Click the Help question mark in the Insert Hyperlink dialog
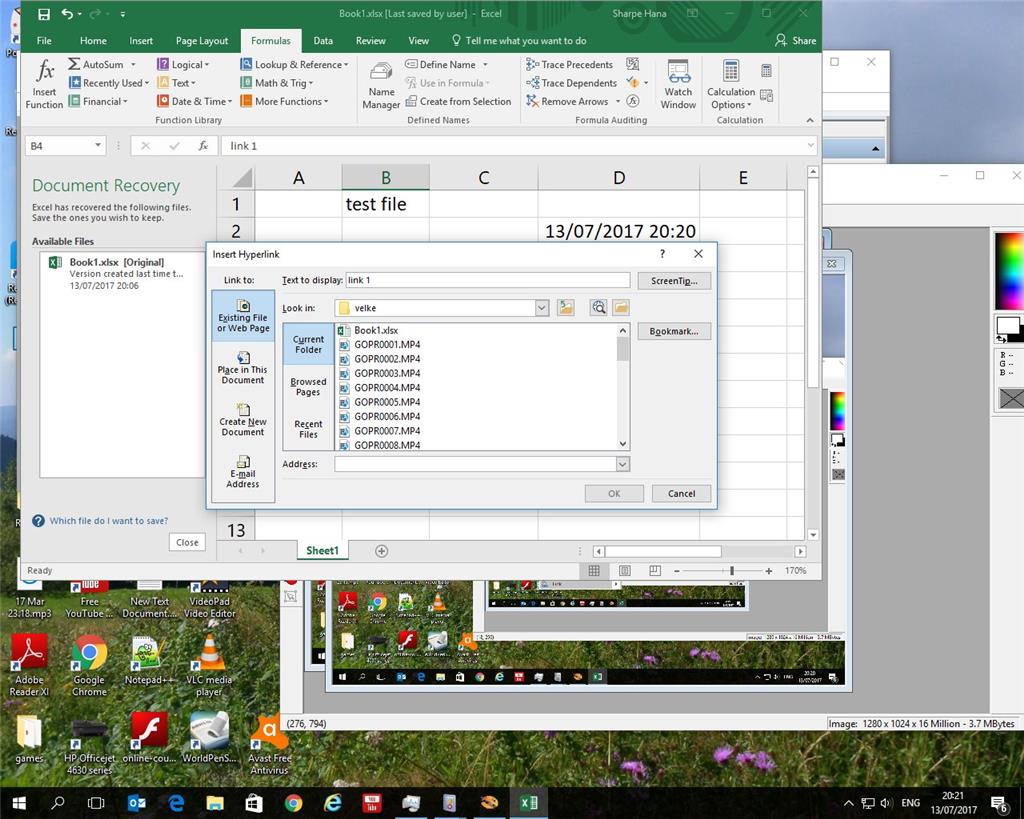 pyautogui.click(x=662, y=254)
